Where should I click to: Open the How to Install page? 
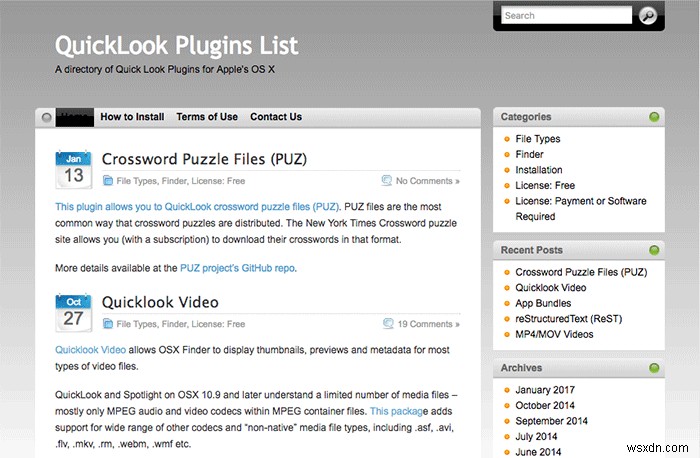click(x=132, y=117)
